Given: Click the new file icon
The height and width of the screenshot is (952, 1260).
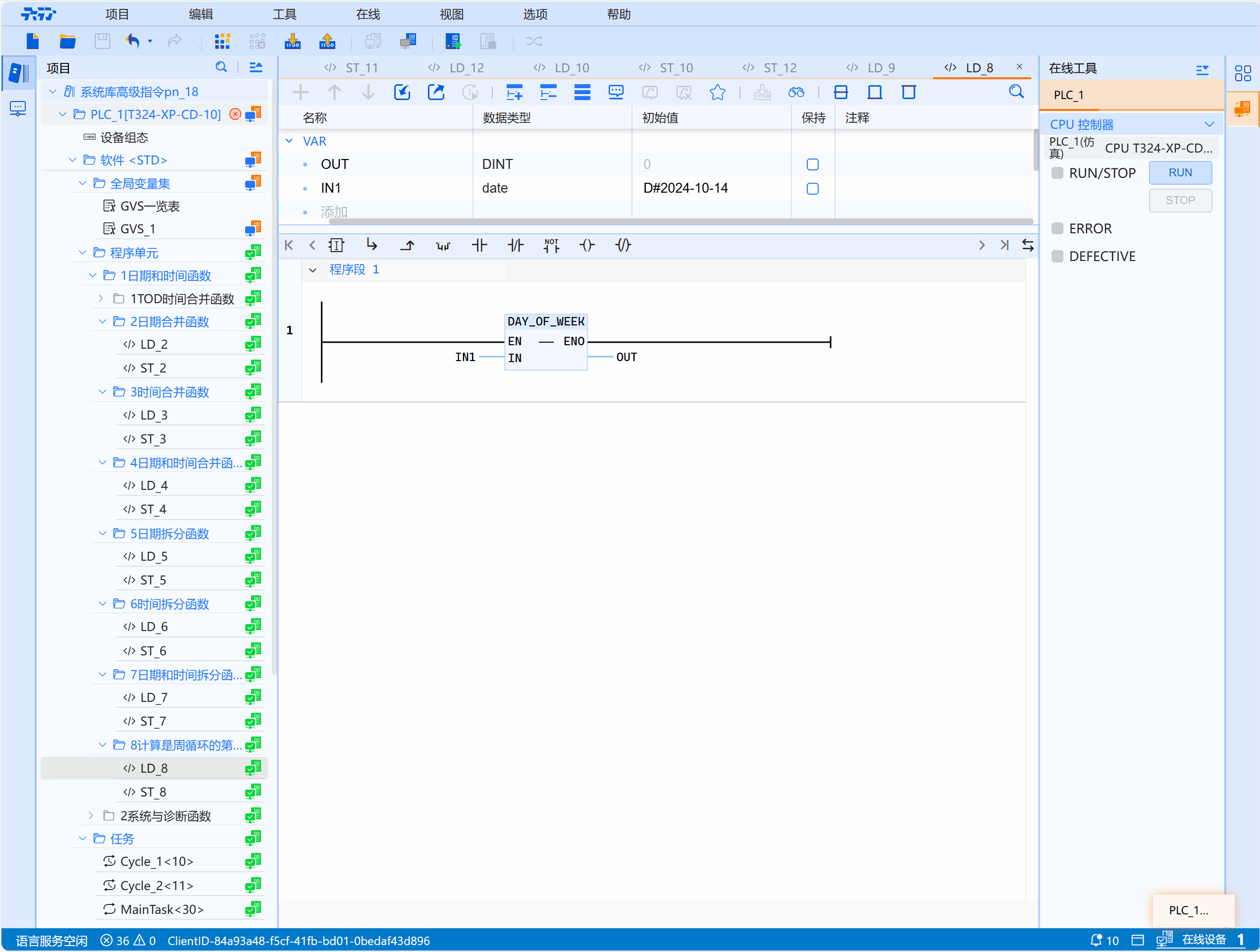Looking at the screenshot, I should (x=33, y=41).
